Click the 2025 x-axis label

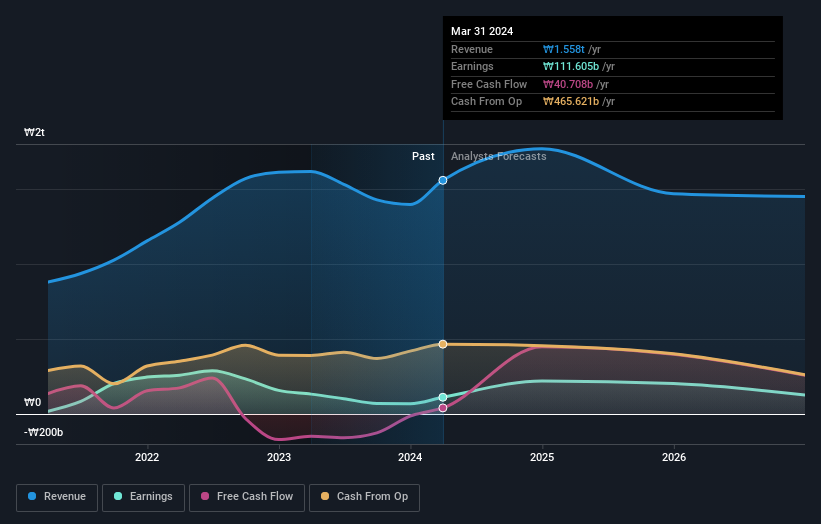click(542, 457)
